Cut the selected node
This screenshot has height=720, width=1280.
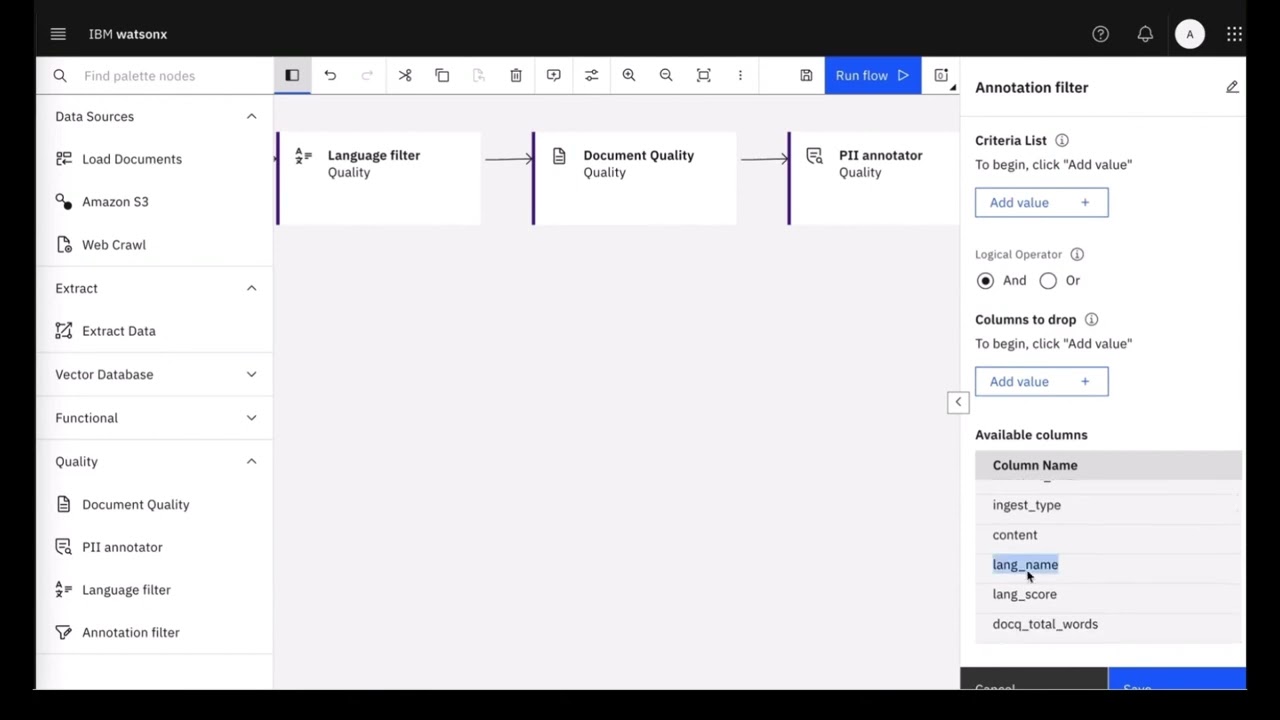pyautogui.click(x=405, y=75)
